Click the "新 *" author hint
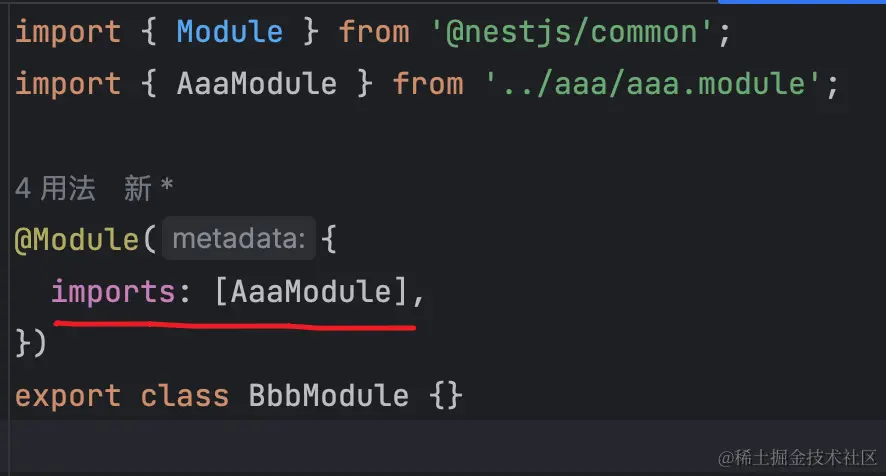The width and height of the screenshot is (886, 476). [149, 188]
